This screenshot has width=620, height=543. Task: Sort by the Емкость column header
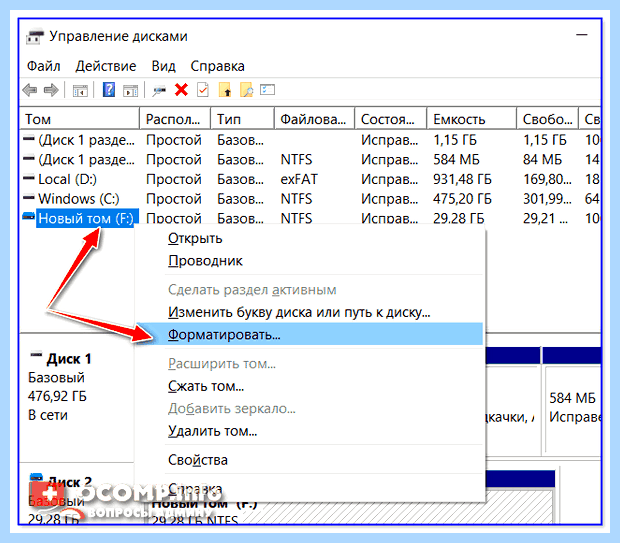[x=471, y=119]
